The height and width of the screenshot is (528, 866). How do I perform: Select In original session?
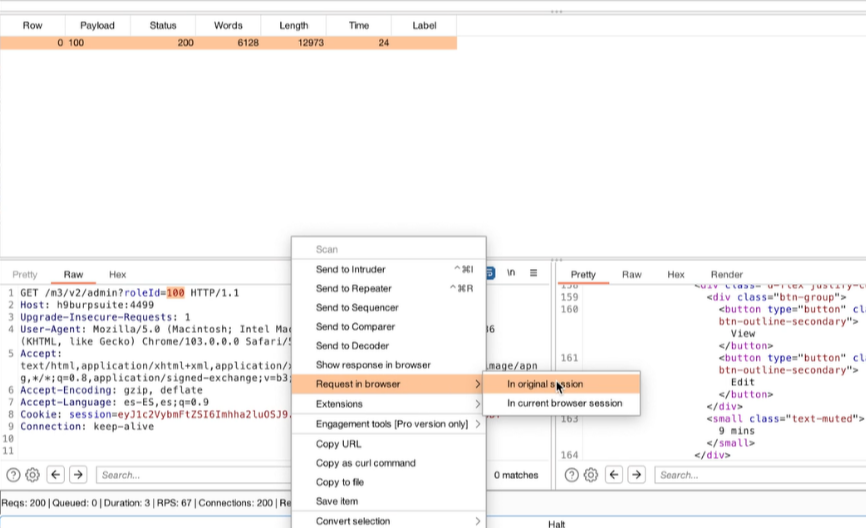(x=562, y=384)
